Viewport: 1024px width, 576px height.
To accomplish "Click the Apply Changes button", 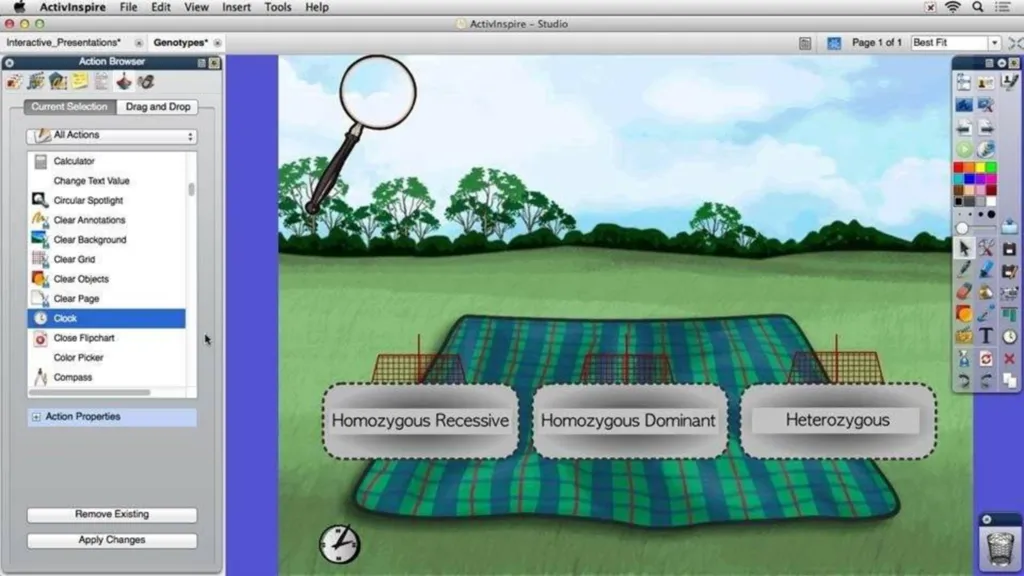I will (111, 540).
